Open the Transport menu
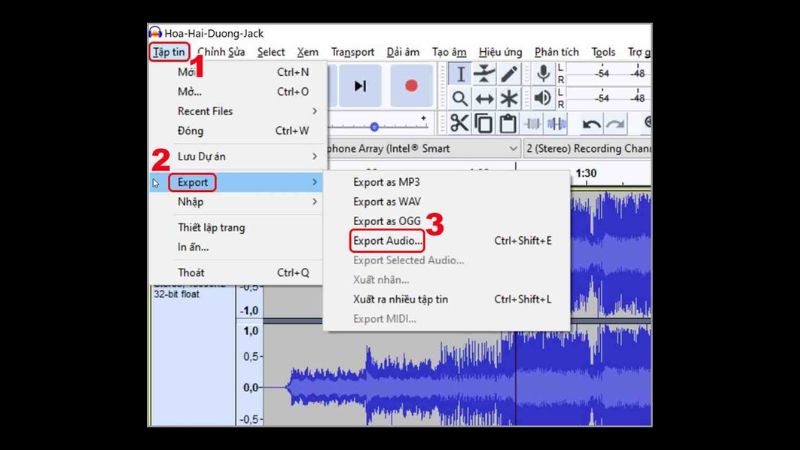 point(353,52)
